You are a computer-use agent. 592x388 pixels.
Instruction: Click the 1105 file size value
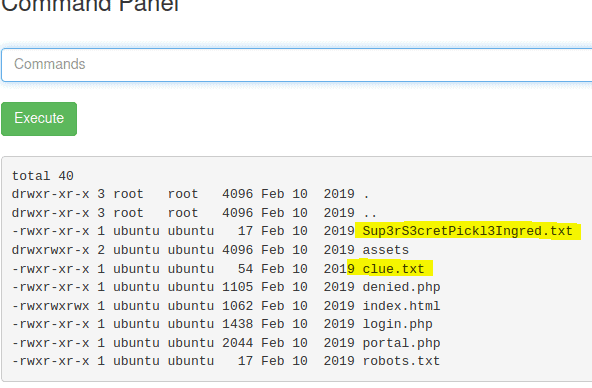coord(237,287)
